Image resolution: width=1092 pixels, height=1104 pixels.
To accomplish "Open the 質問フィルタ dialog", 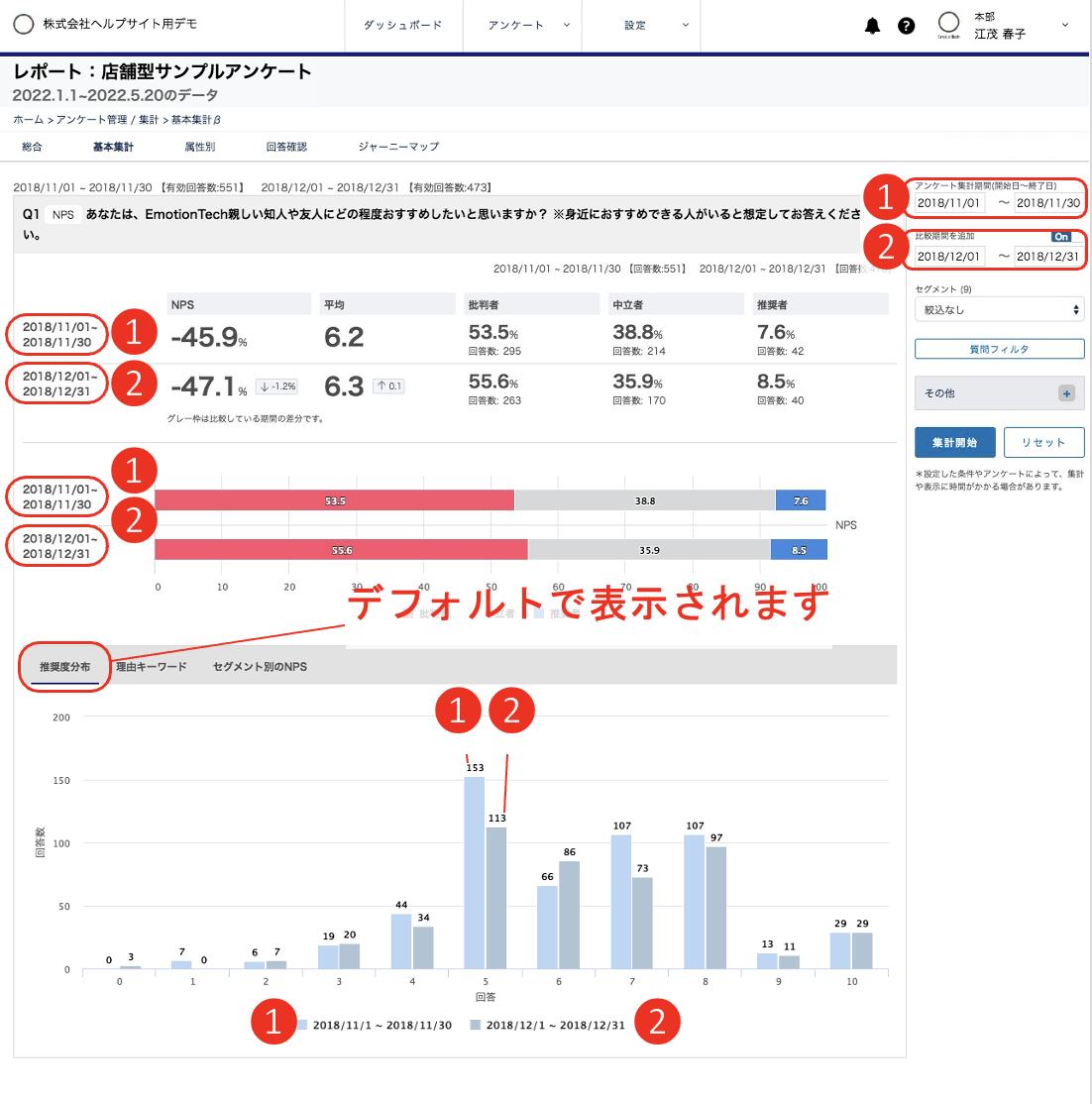I will 999,348.
